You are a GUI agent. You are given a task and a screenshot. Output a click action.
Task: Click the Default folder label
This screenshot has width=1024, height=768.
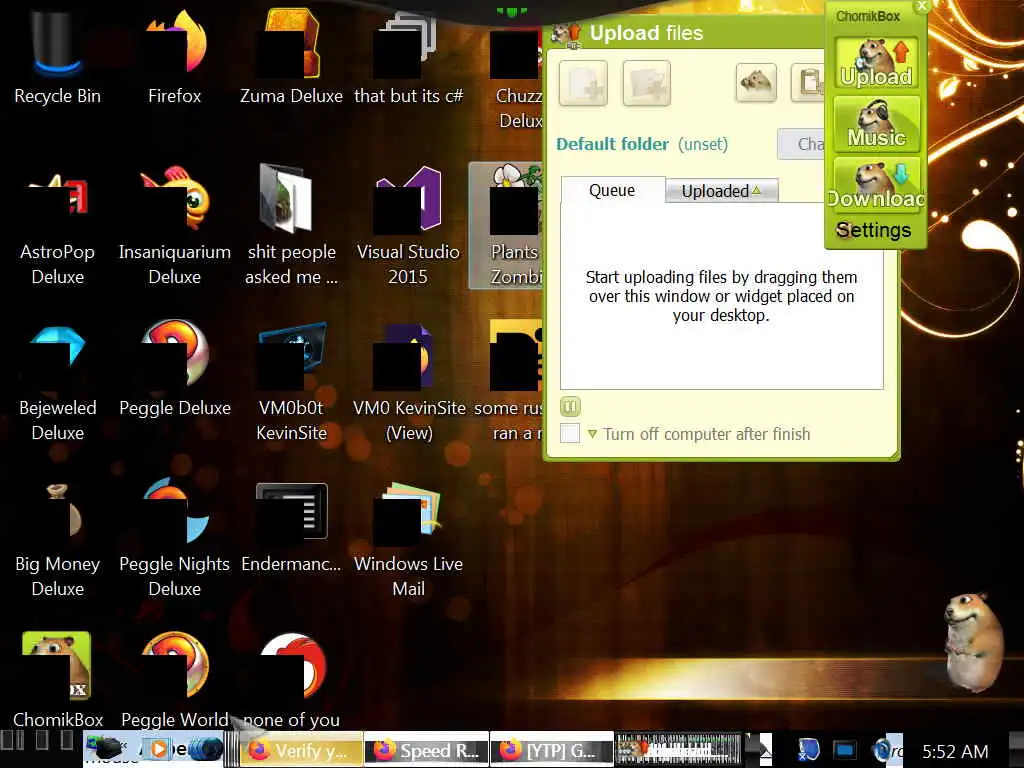point(613,144)
